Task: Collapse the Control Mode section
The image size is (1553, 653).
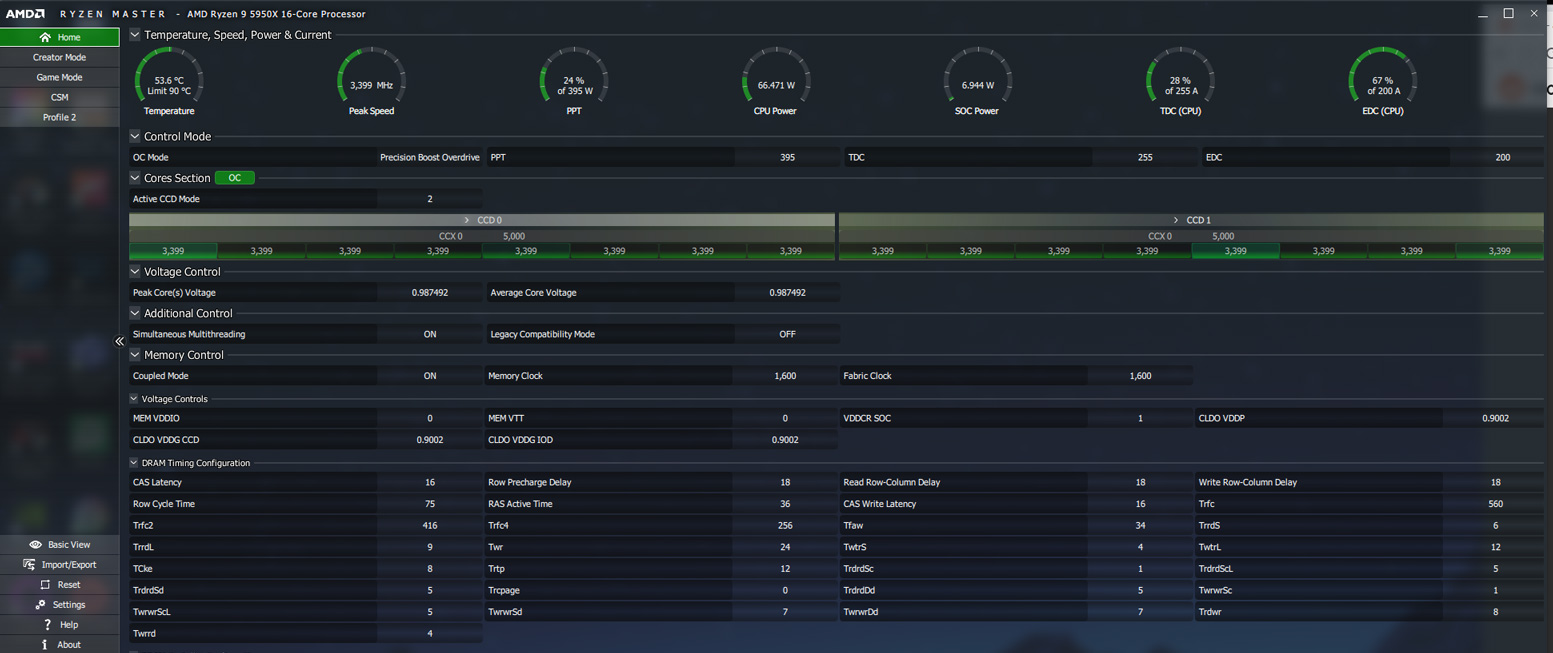Action: click(x=135, y=137)
